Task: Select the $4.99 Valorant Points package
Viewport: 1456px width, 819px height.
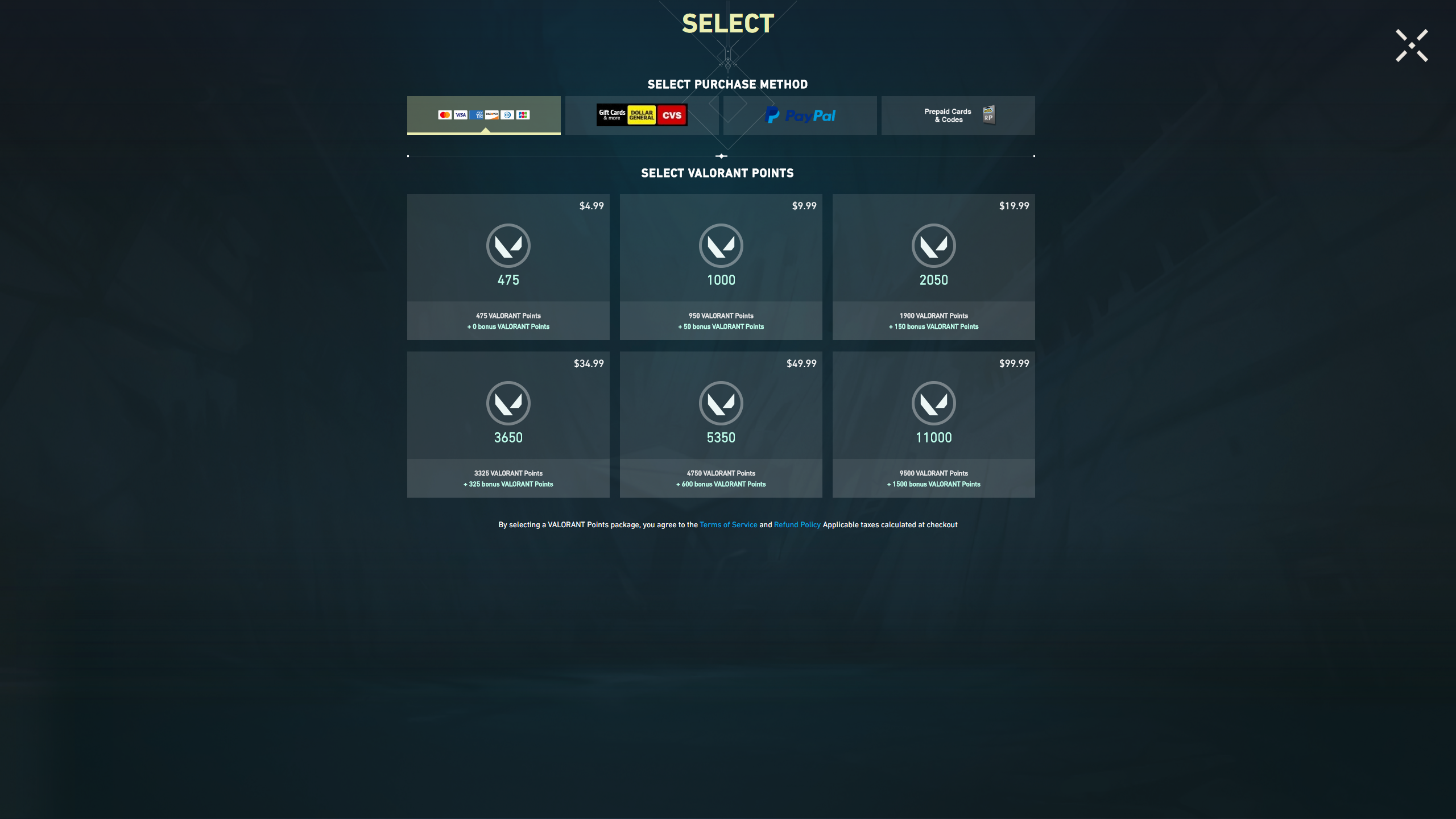Action: point(508,266)
